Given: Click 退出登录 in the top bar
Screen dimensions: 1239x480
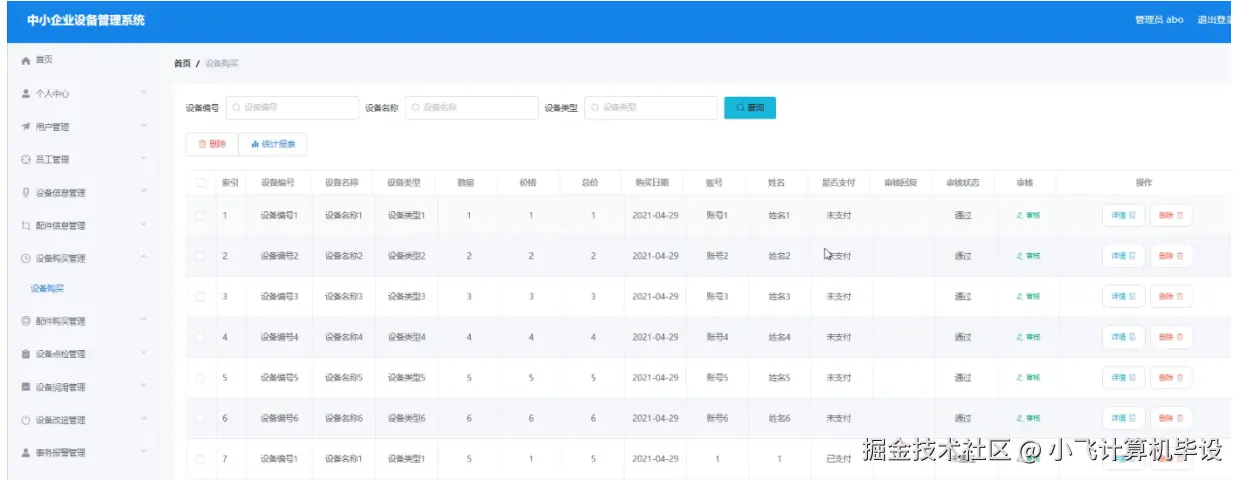Looking at the screenshot, I should tap(1214, 20).
